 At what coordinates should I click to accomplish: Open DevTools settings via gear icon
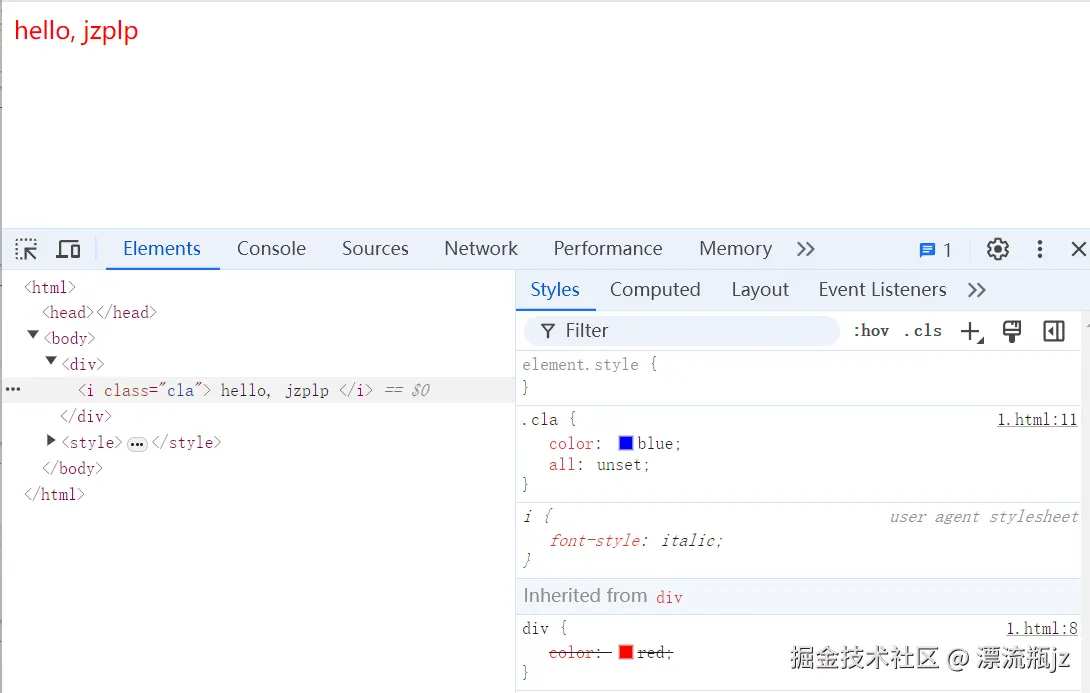997,249
